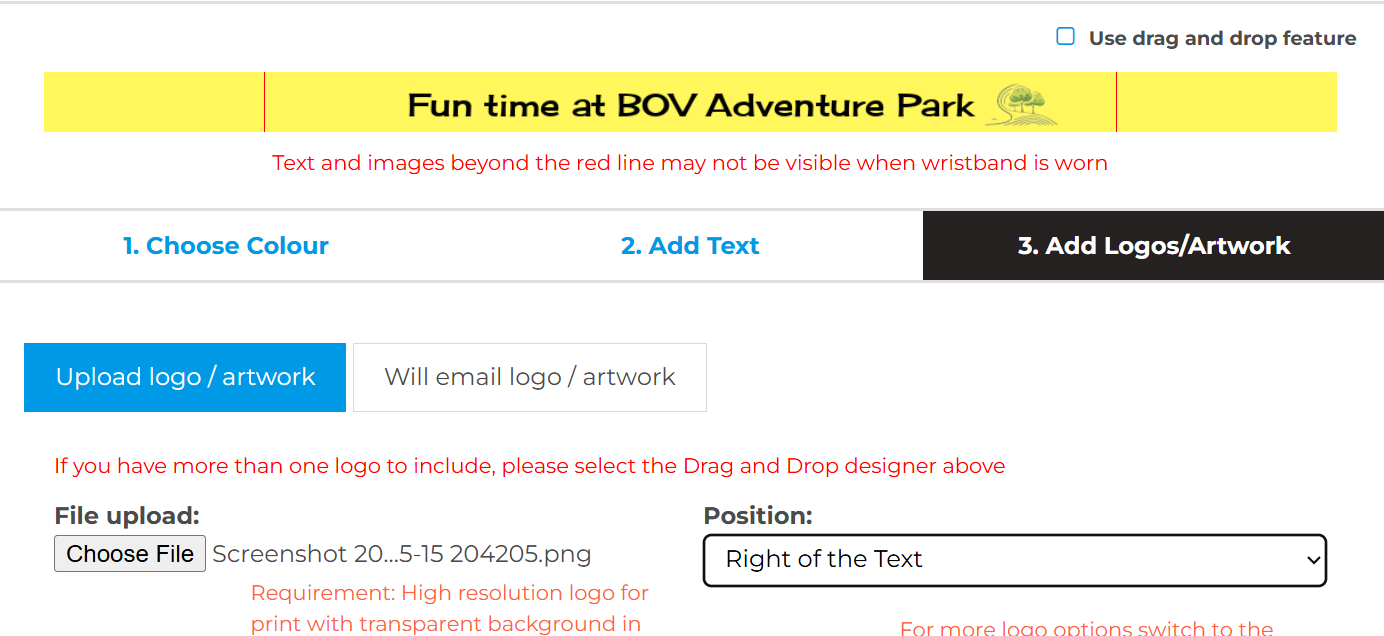Click the uploaded screenshot file name
The height and width of the screenshot is (636, 1384).
[x=402, y=554]
